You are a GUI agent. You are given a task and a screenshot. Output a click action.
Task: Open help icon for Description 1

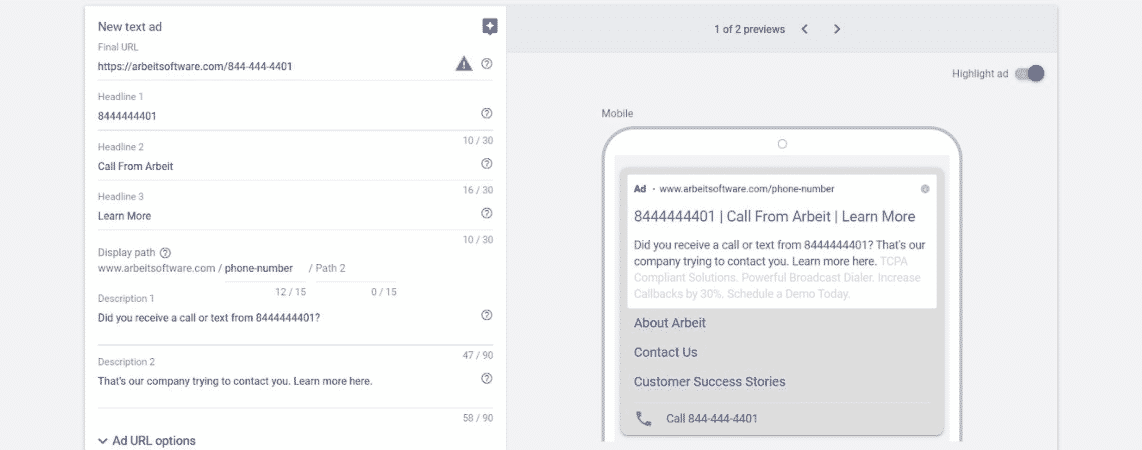click(x=487, y=315)
